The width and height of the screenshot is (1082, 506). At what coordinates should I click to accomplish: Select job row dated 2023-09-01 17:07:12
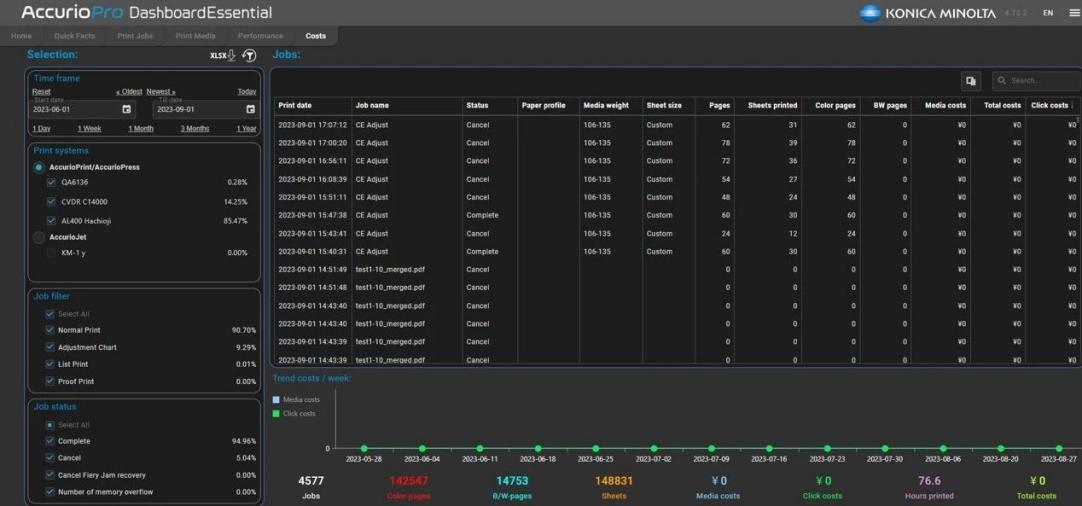coord(675,125)
